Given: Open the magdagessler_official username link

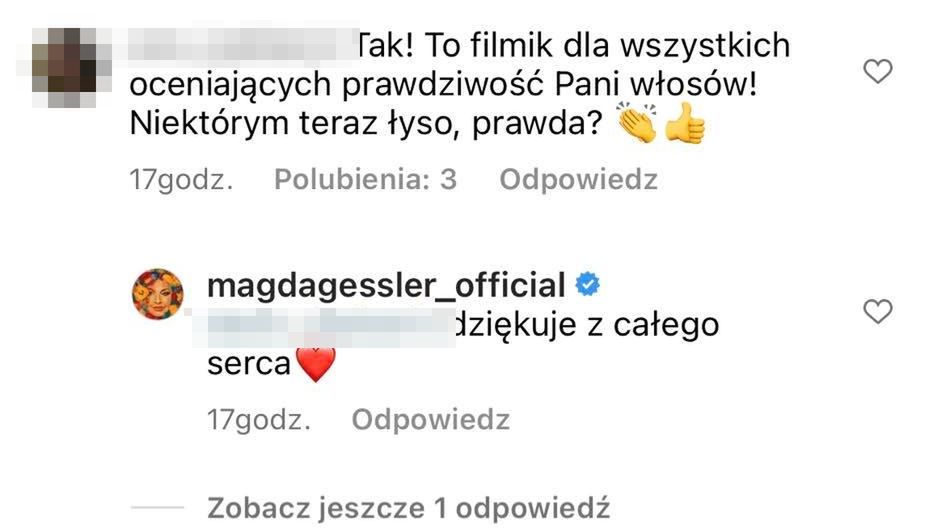Looking at the screenshot, I should click(x=386, y=285).
